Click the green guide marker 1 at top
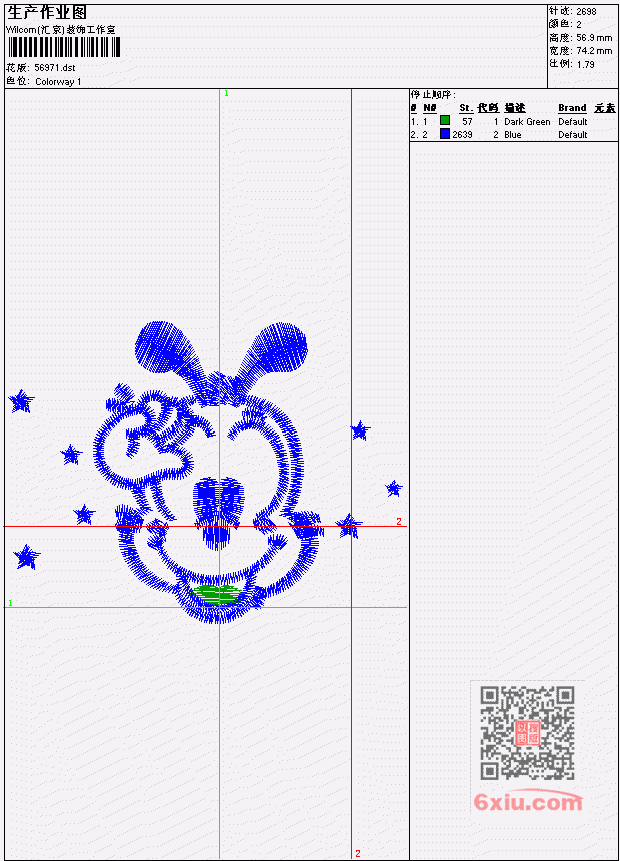Screen dimensions: 620x861 point(226,94)
